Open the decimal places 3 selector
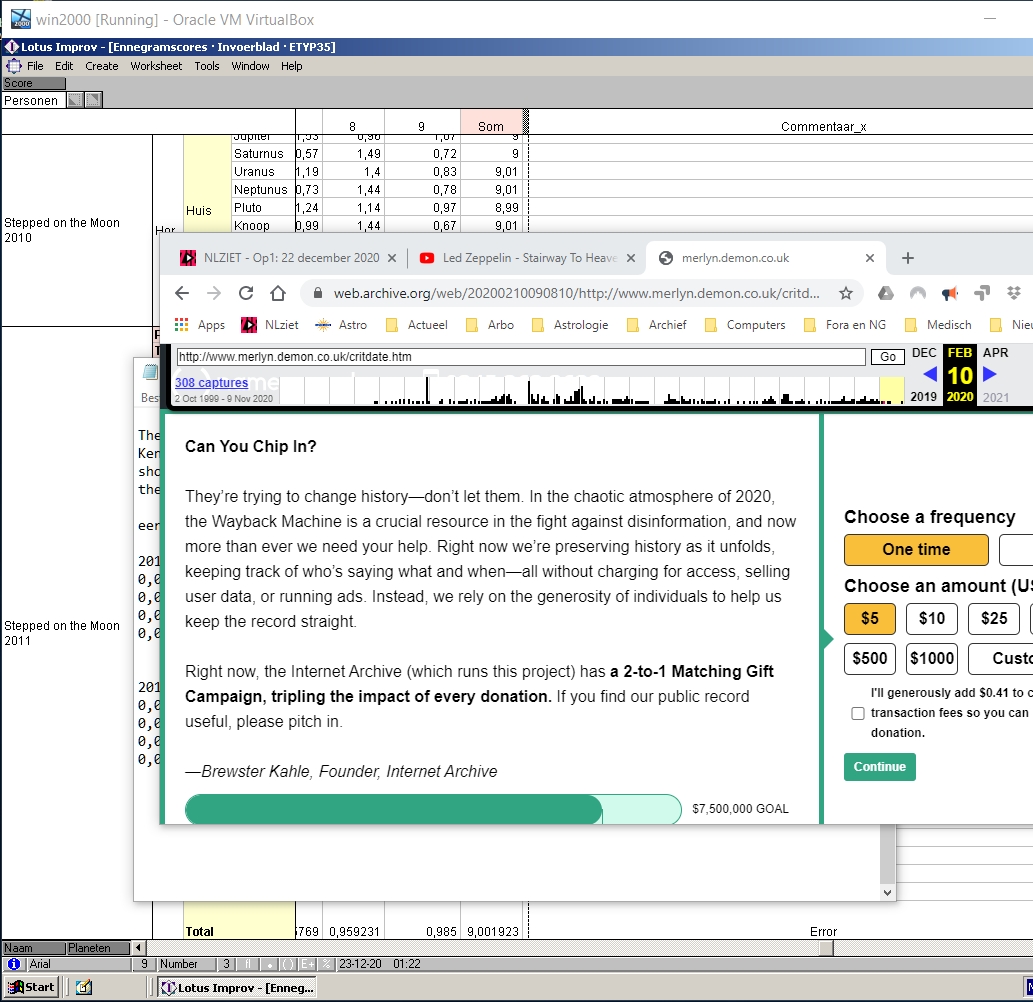1033x1002 pixels. (227, 964)
